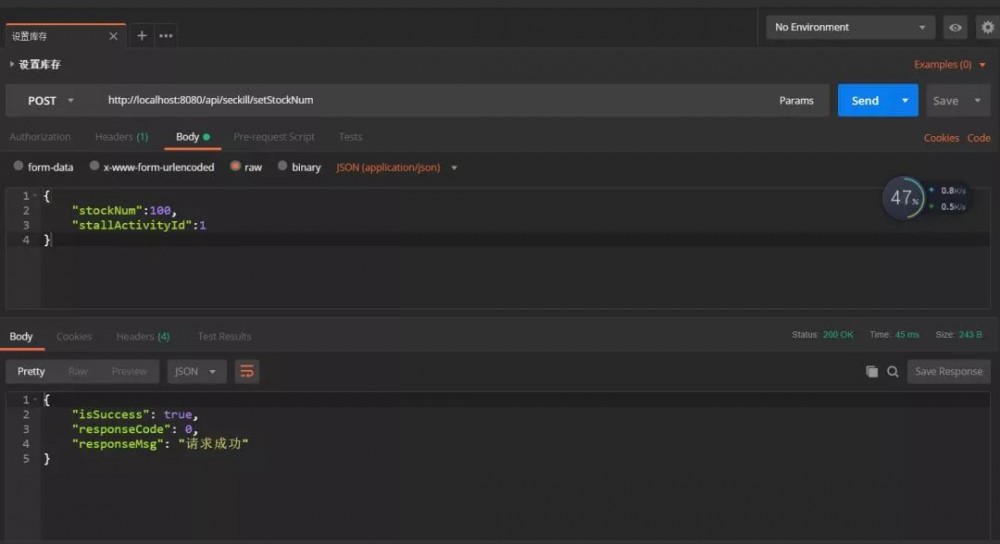Copy the response body to clipboard
The width and height of the screenshot is (1000, 544).
tap(872, 372)
